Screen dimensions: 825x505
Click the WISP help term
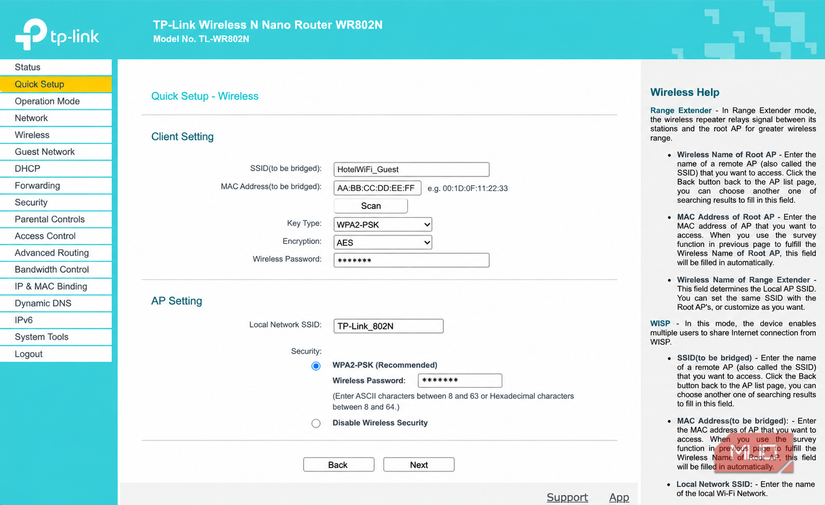pos(660,324)
